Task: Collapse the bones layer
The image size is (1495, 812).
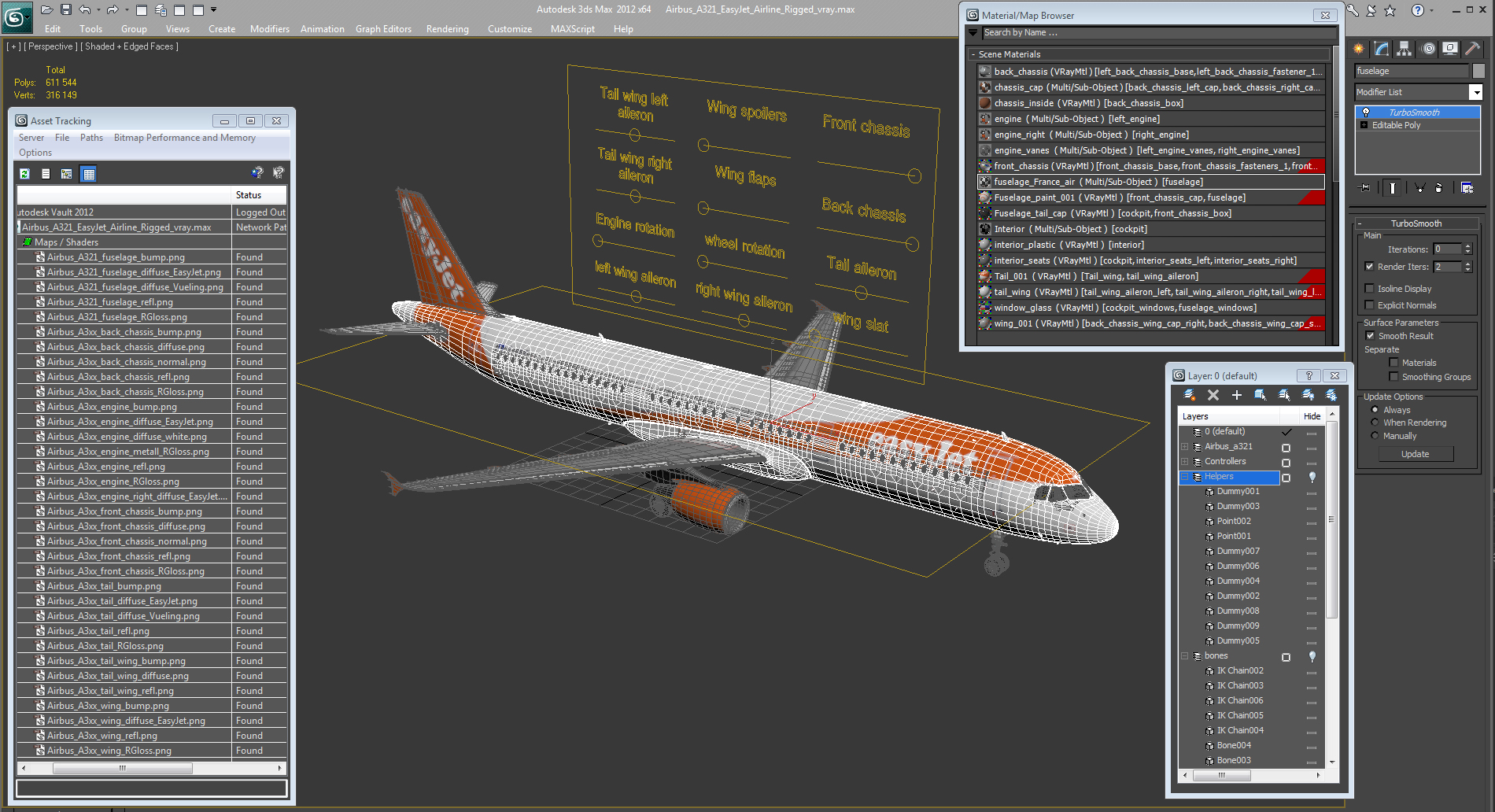Action: (x=1184, y=655)
